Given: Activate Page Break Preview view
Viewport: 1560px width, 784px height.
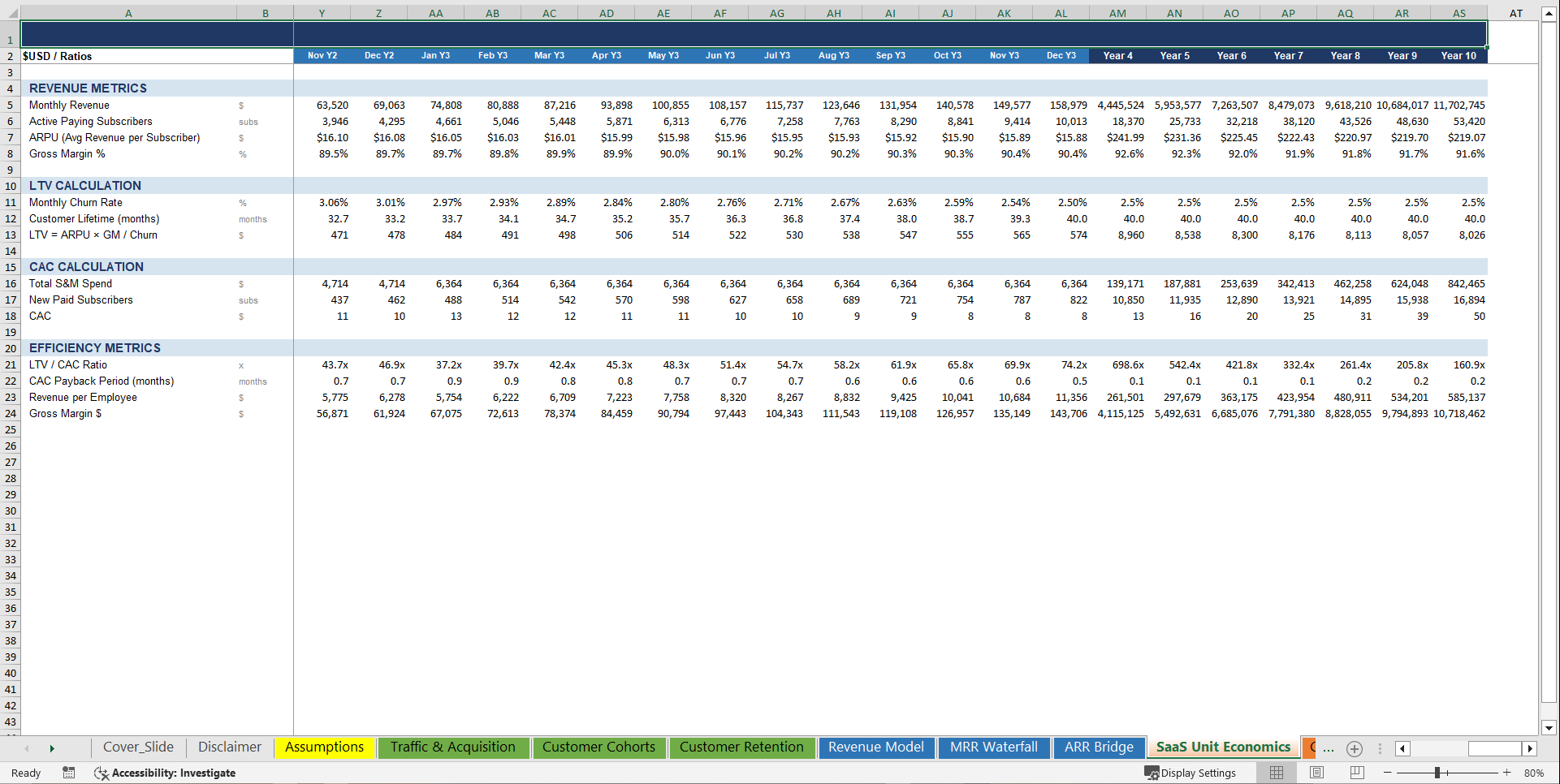Looking at the screenshot, I should tap(1356, 773).
